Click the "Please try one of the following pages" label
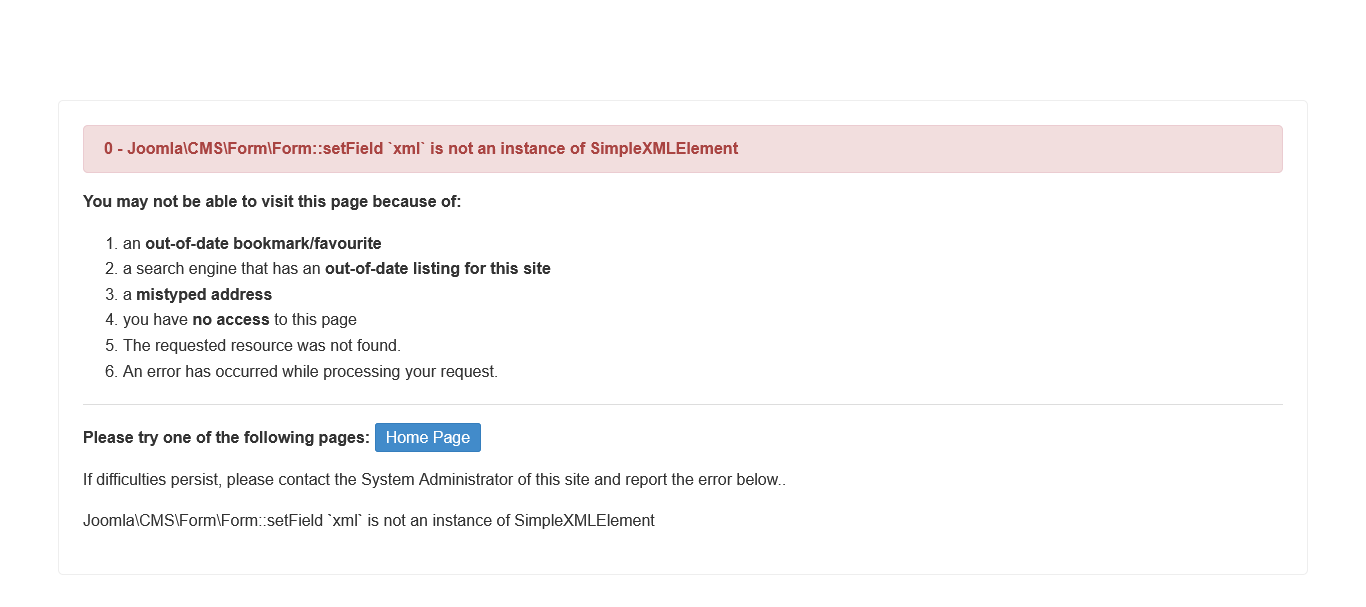 [226, 438]
